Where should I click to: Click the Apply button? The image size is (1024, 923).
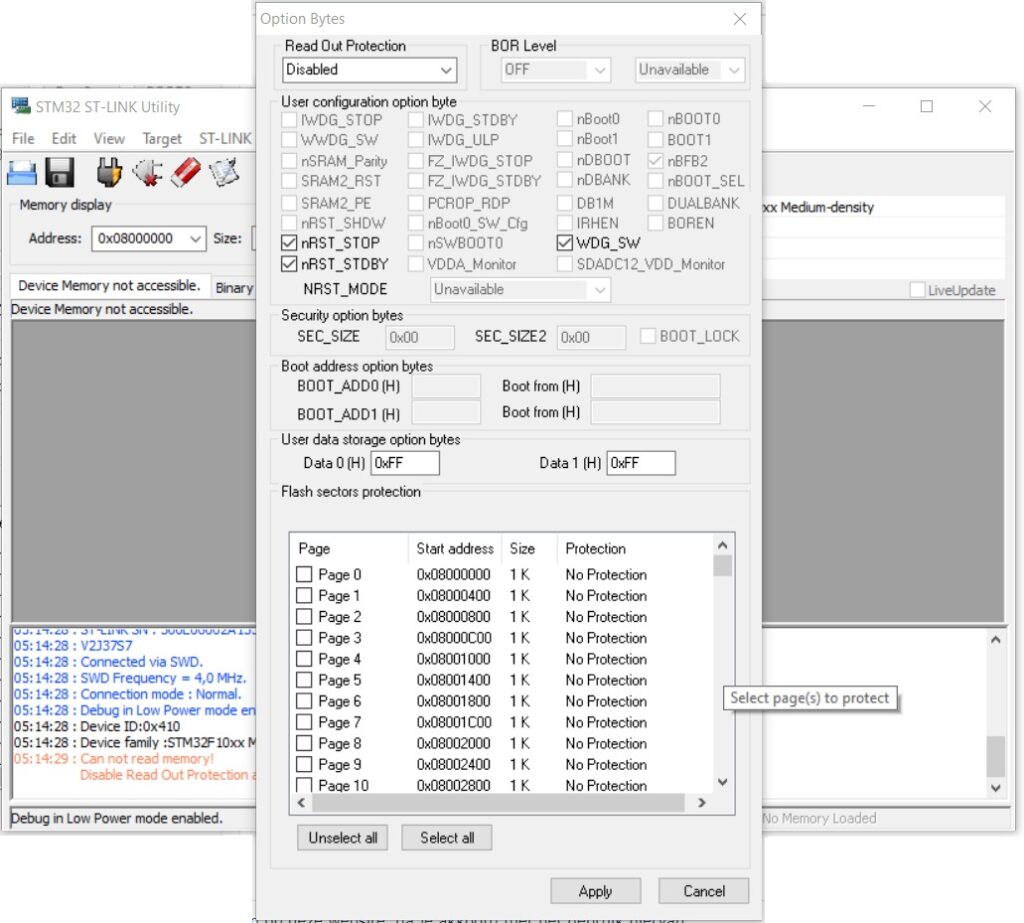tap(596, 891)
